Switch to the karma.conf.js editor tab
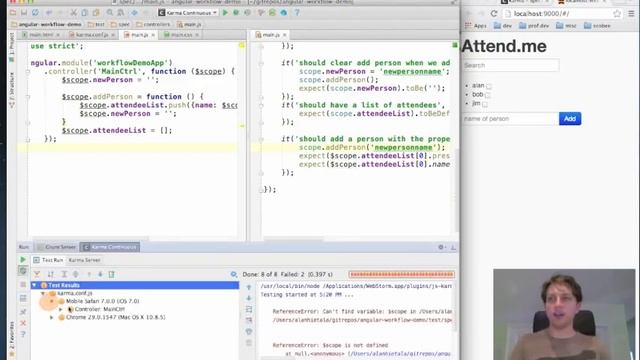 (x=91, y=35)
